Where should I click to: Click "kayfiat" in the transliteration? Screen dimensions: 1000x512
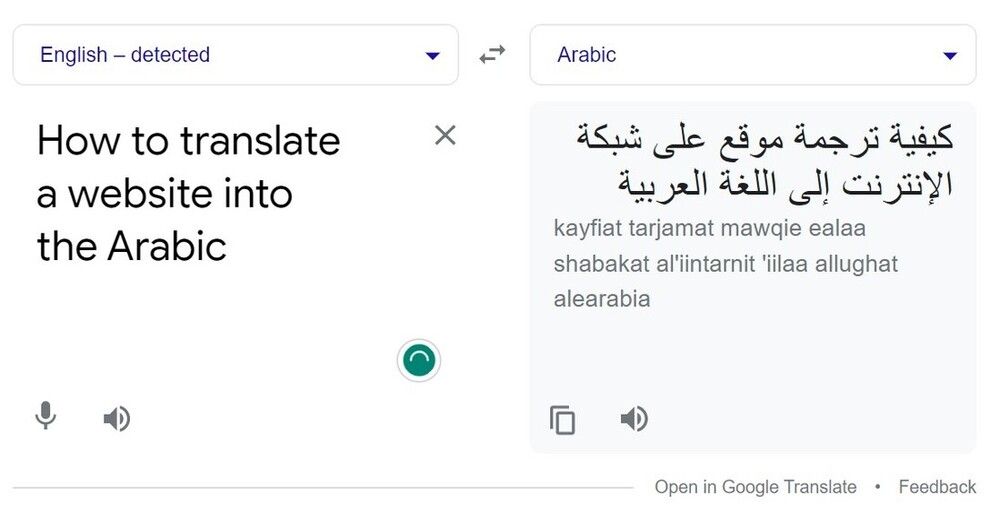(587, 228)
